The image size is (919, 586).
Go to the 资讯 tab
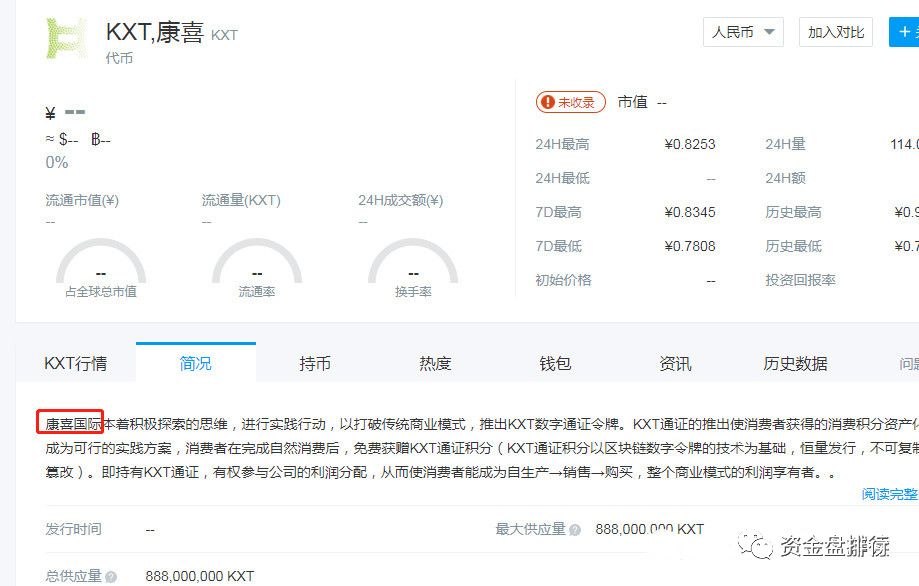coord(675,363)
